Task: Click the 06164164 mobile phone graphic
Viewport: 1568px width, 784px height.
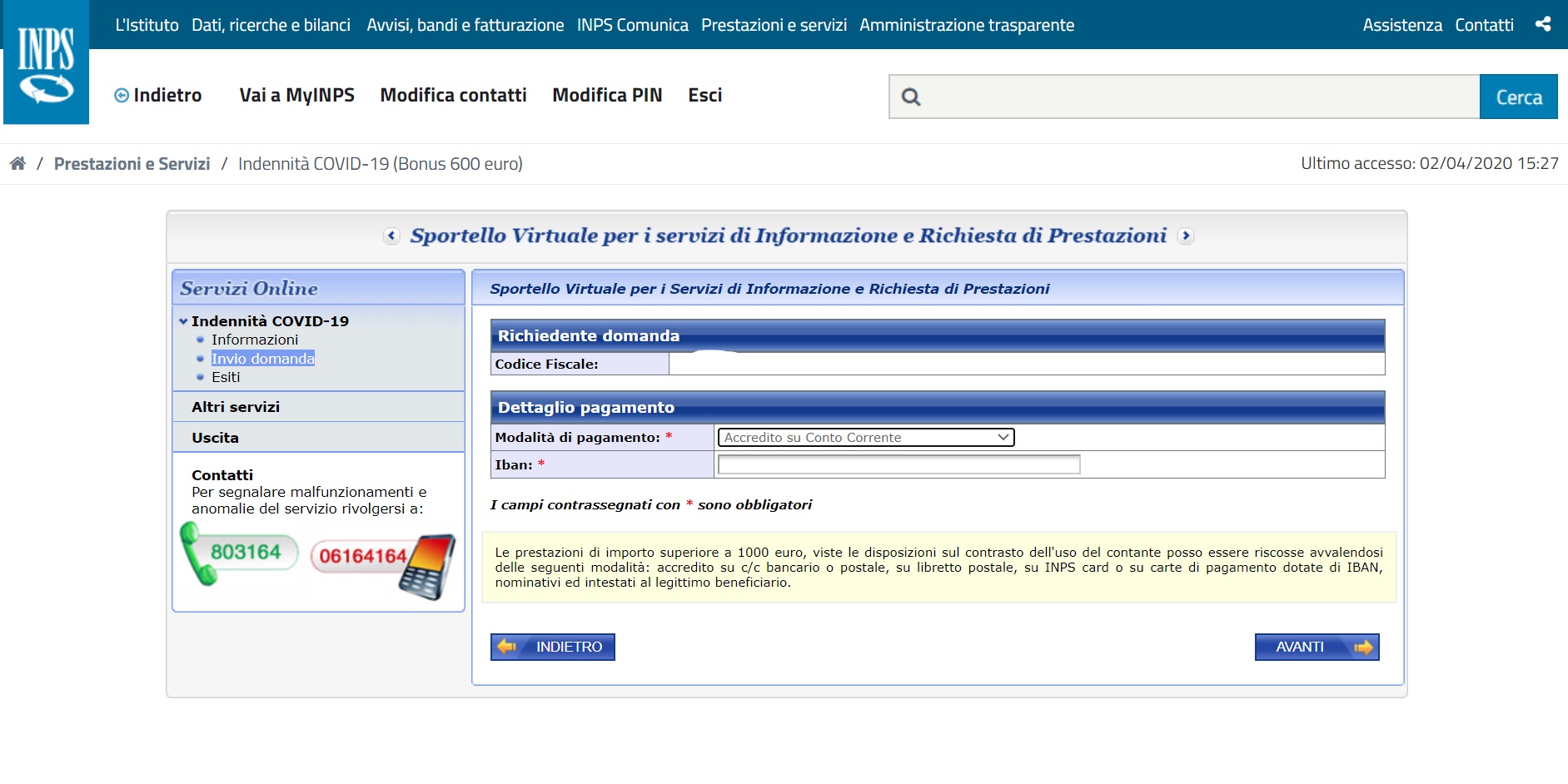Action: pos(383,566)
